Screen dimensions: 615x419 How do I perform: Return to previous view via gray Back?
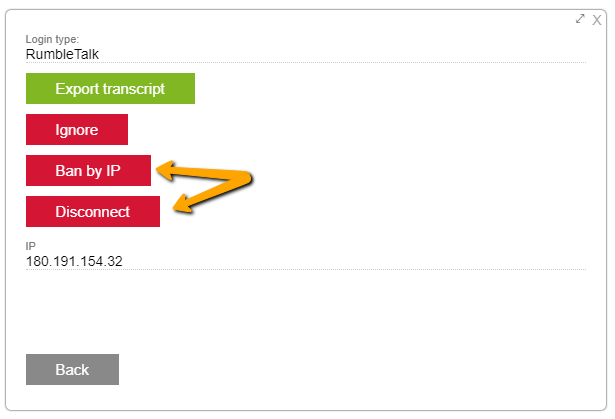point(72,369)
